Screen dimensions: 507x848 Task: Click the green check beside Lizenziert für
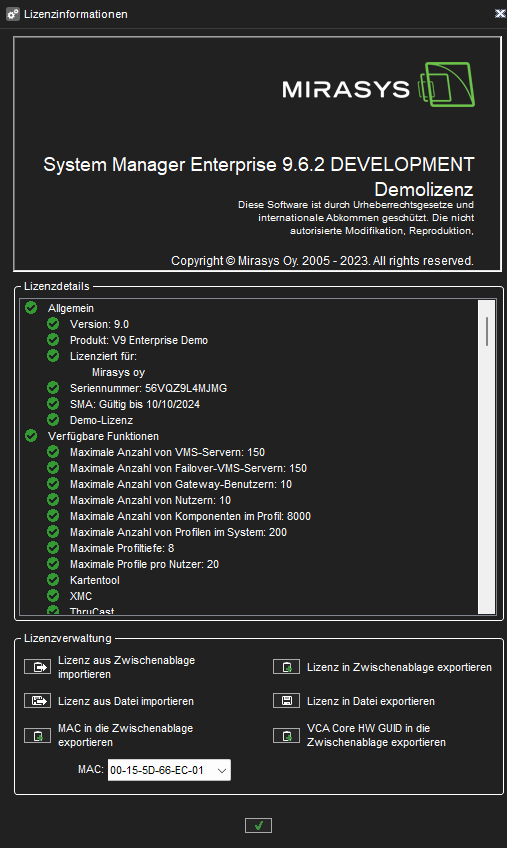click(x=53, y=356)
